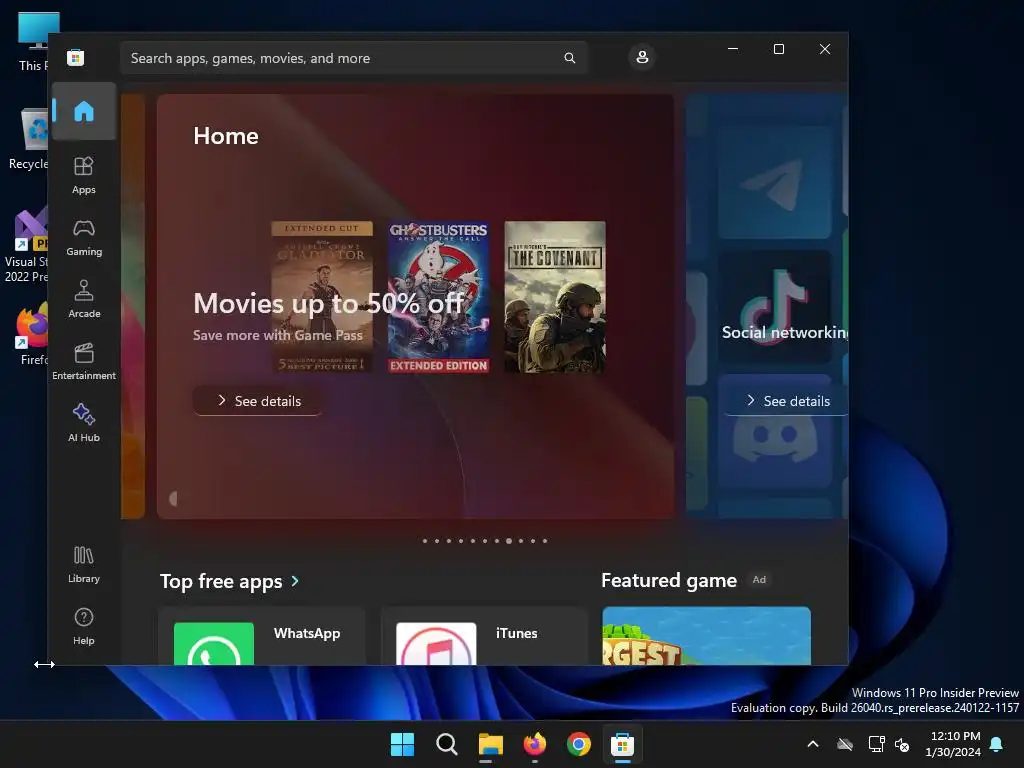The width and height of the screenshot is (1024, 768).
Task: Open the Library section
Action: (x=84, y=564)
